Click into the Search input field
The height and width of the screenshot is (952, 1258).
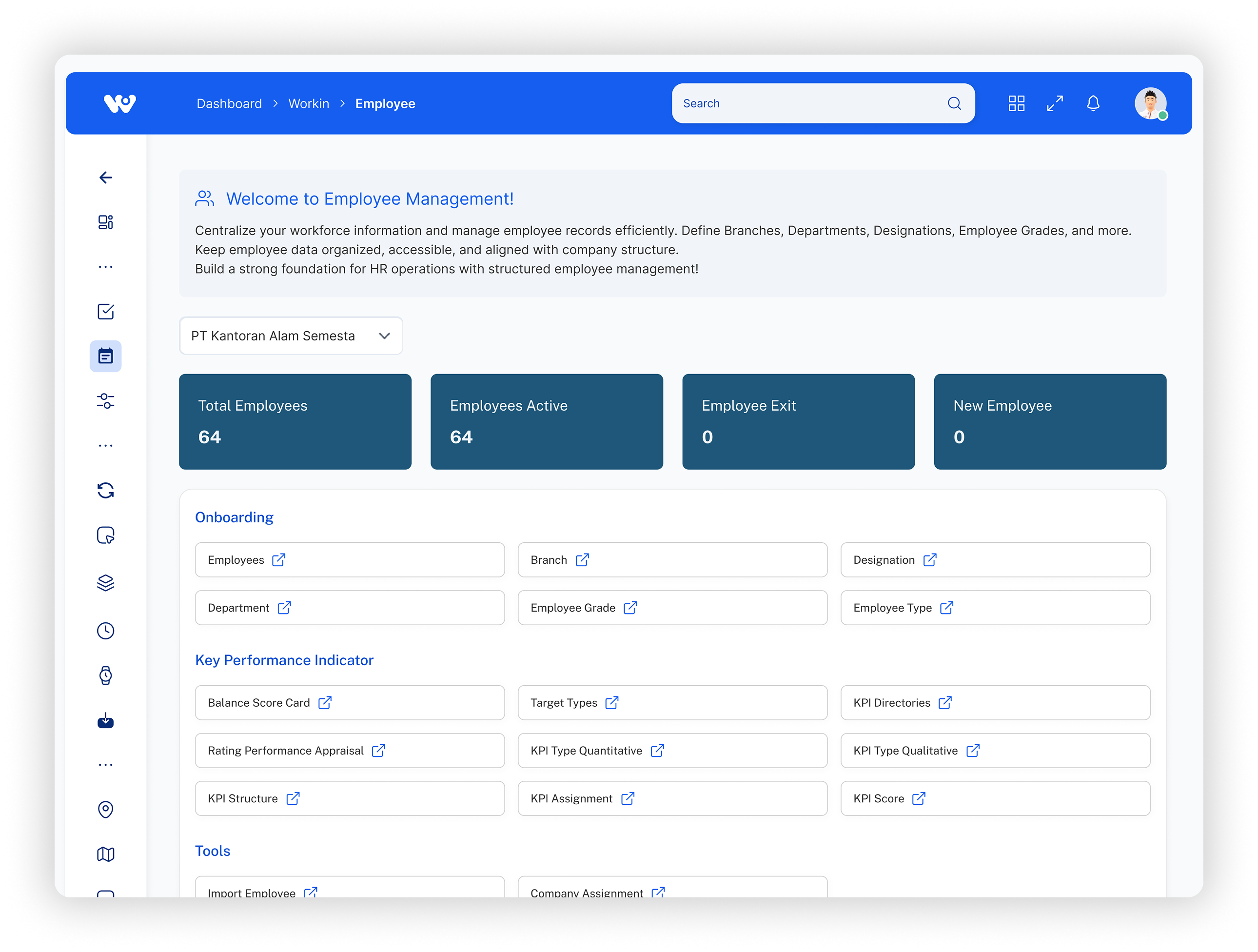pyautogui.click(x=807, y=103)
